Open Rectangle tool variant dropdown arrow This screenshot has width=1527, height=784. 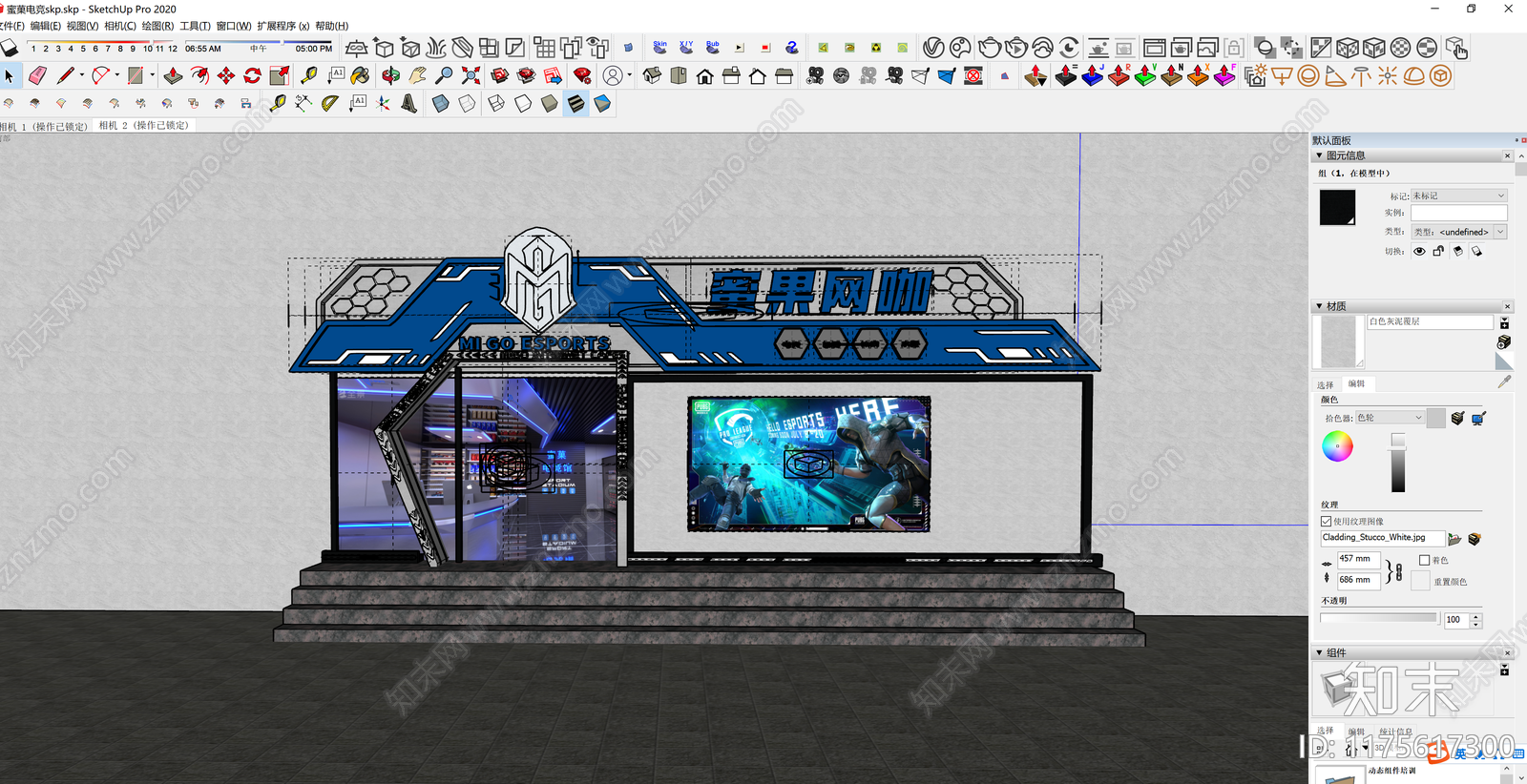click(x=152, y=75)
